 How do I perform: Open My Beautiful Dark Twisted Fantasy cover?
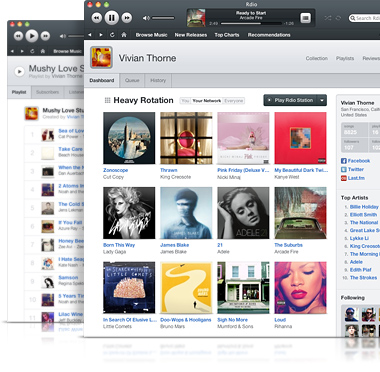tap(300, 138)
